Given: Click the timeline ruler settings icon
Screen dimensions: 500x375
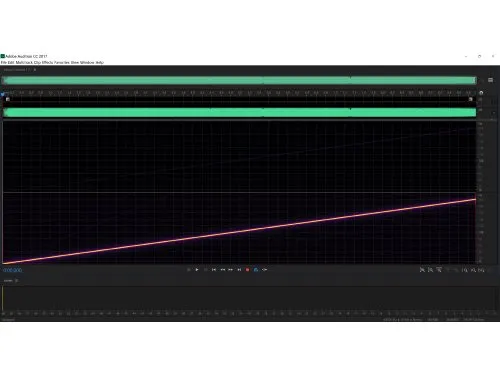Looking at the screenshot, I should [x=481, y=93].
